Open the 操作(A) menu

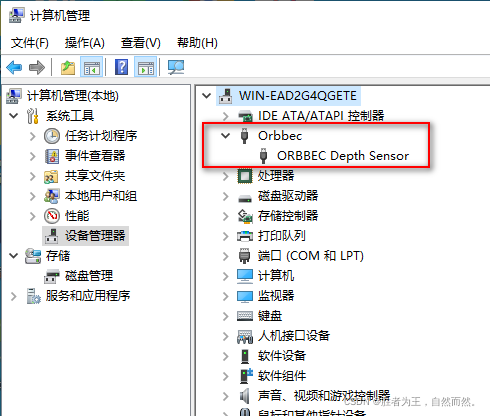[85, 43]
